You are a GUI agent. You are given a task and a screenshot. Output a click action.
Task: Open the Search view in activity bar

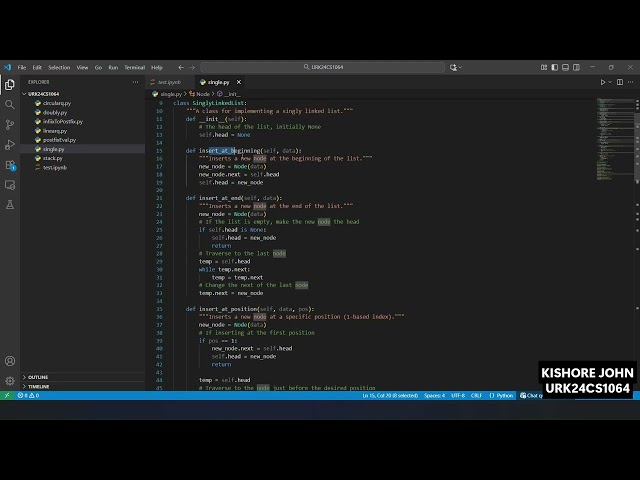[10, 104]
